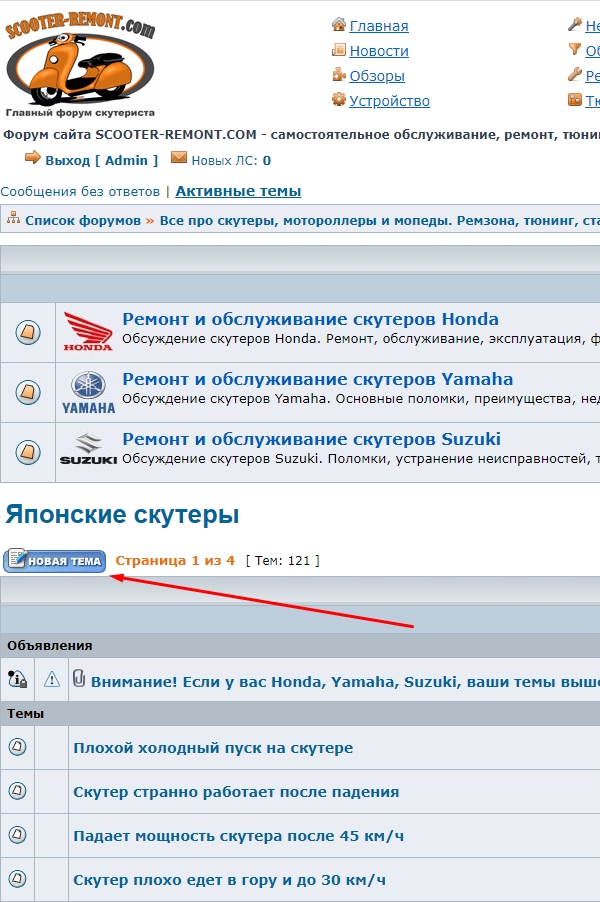Open the Главная menu link
The height and width of the screenshot is (902, 600).
(379, 26)
